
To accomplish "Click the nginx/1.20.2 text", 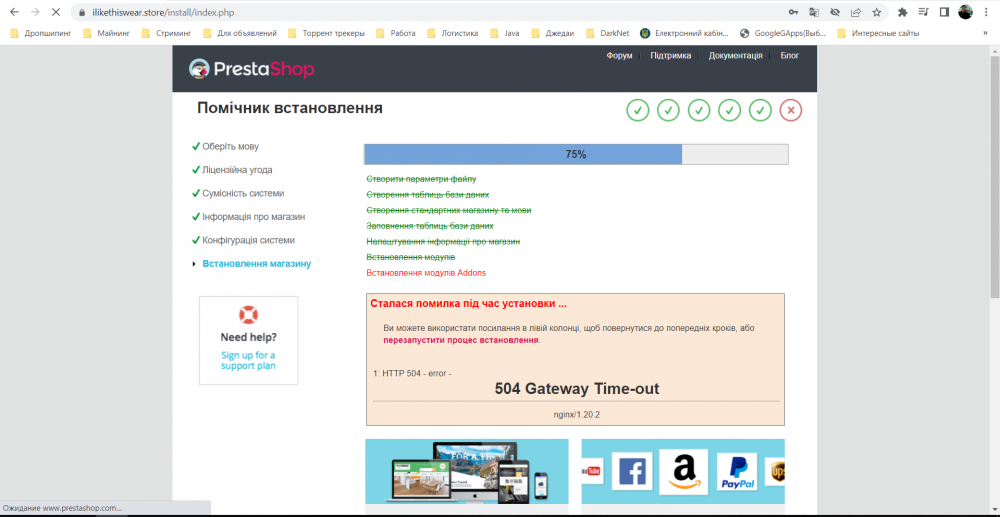I will pos(577,414).
